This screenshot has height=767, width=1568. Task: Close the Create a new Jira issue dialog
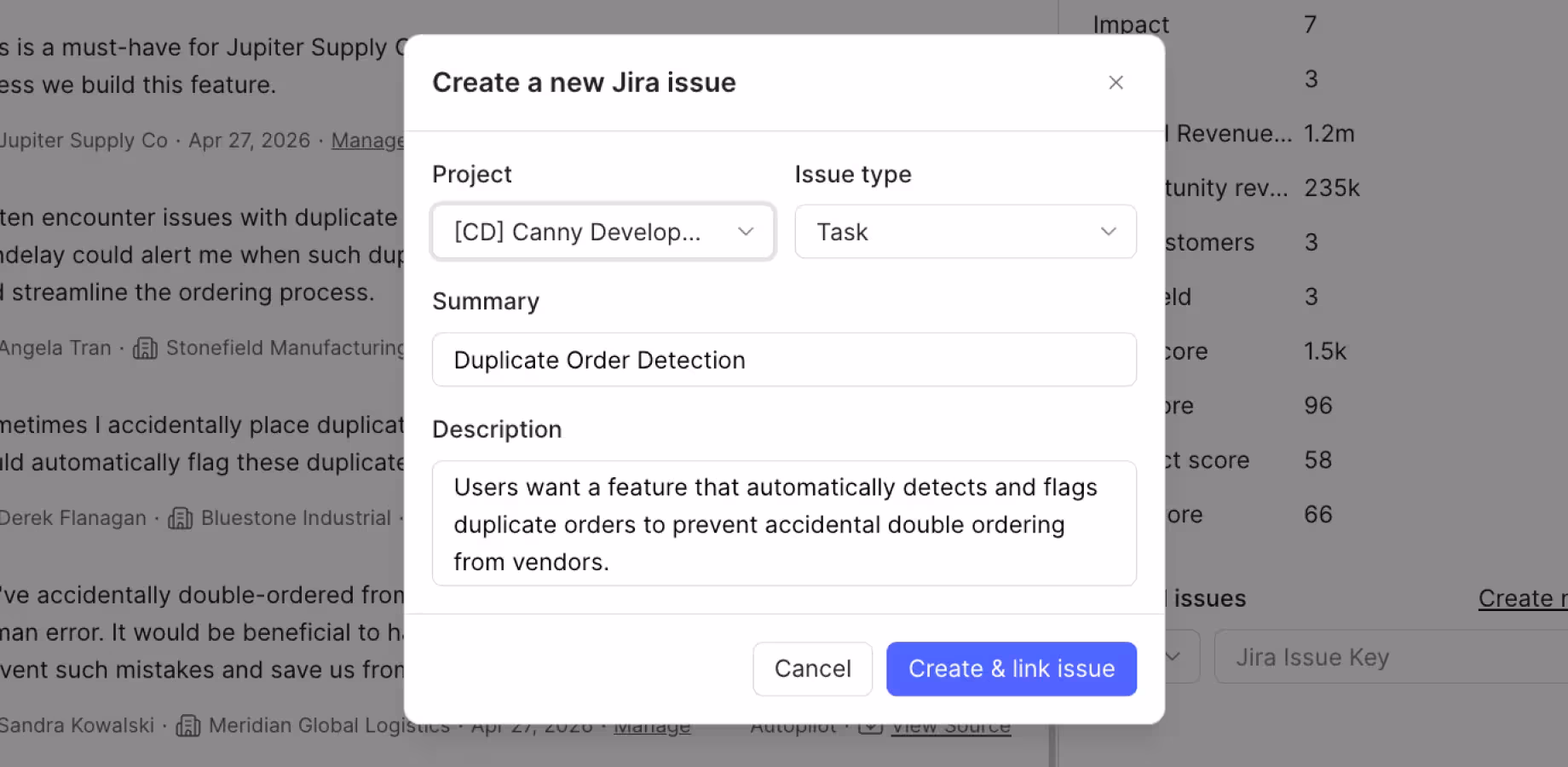pos(1115,83)
